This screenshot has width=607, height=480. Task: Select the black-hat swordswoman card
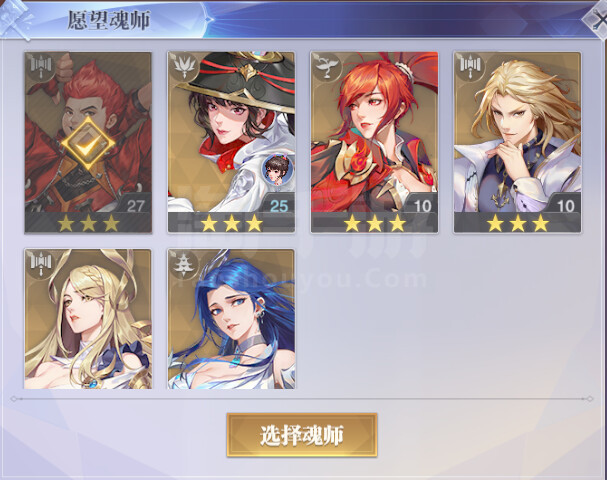(231, 142)
